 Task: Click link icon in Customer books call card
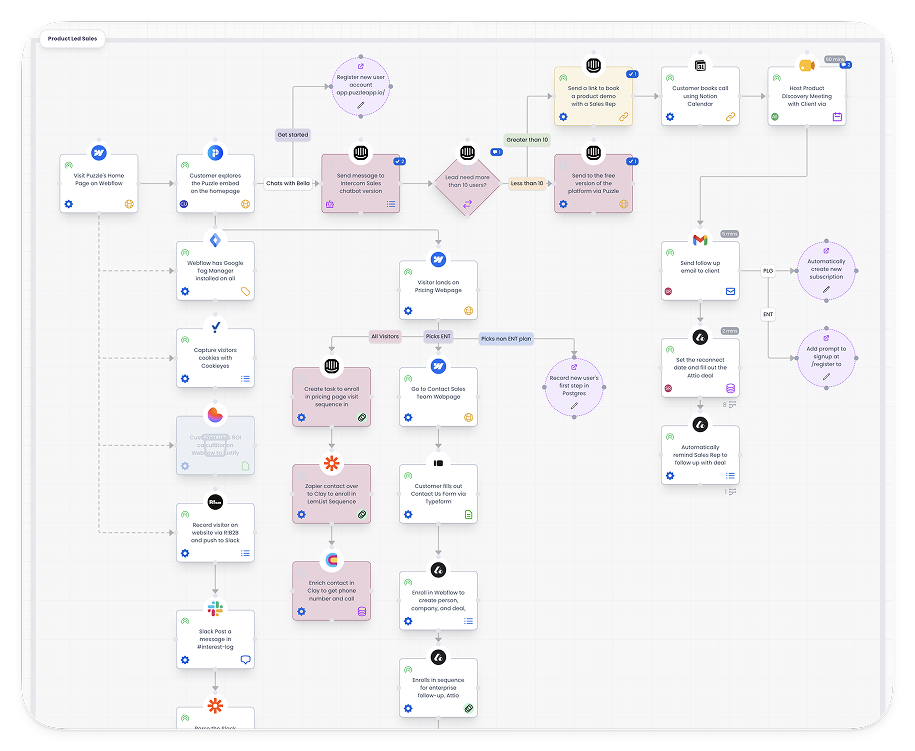pyautogui.click(x=730, y=117)
